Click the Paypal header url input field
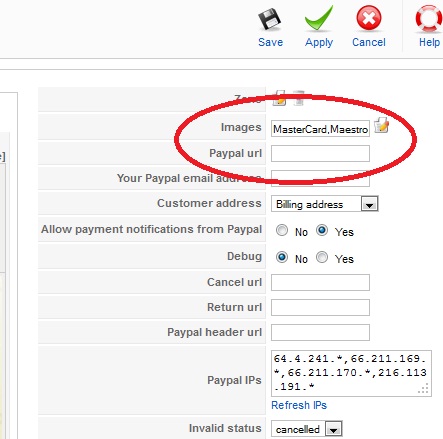The height and width of the screenshot is (439, 443). click(320, 332)
